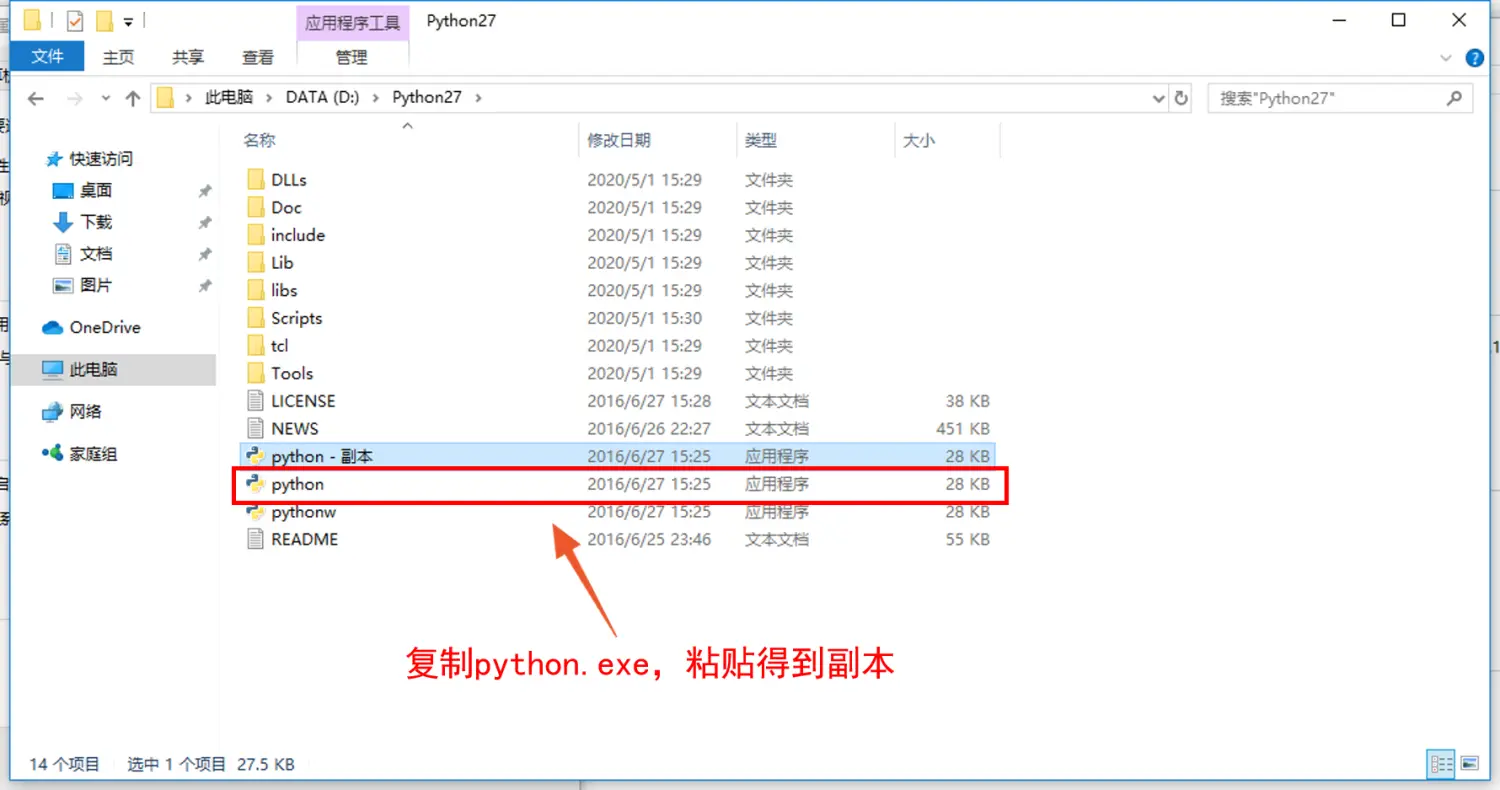This screenshot has width=1500, height=790.
Task: Select the Doc folder icon
Action: [256, 207]
